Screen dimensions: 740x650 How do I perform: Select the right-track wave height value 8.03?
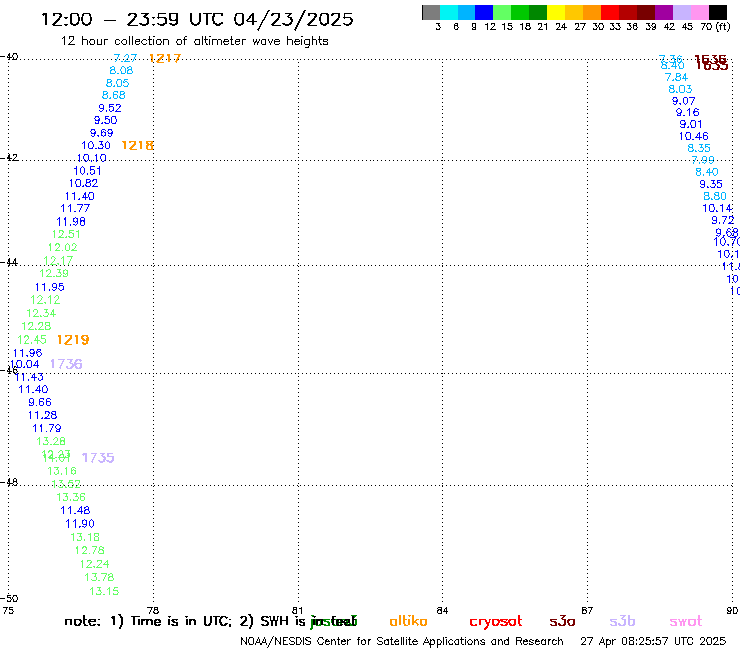[680, 89]
